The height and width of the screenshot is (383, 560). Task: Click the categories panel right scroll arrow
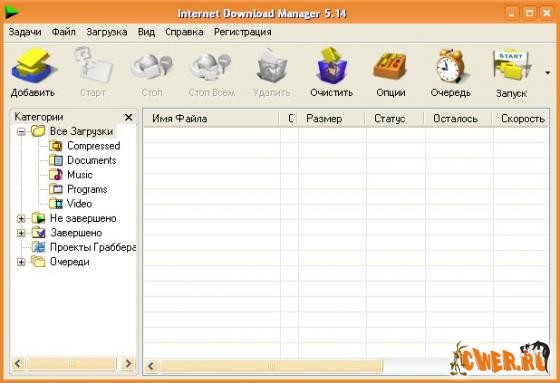click(x=128, y=364)
